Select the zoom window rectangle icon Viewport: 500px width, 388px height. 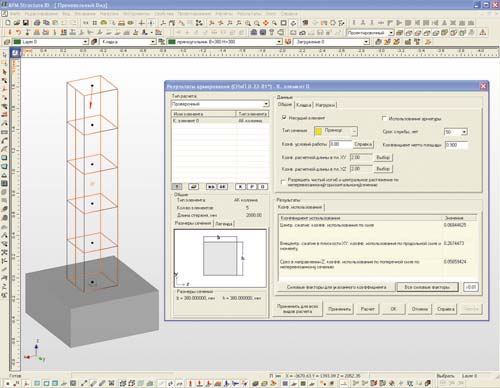pyautogui.click(x=283, y=23)
